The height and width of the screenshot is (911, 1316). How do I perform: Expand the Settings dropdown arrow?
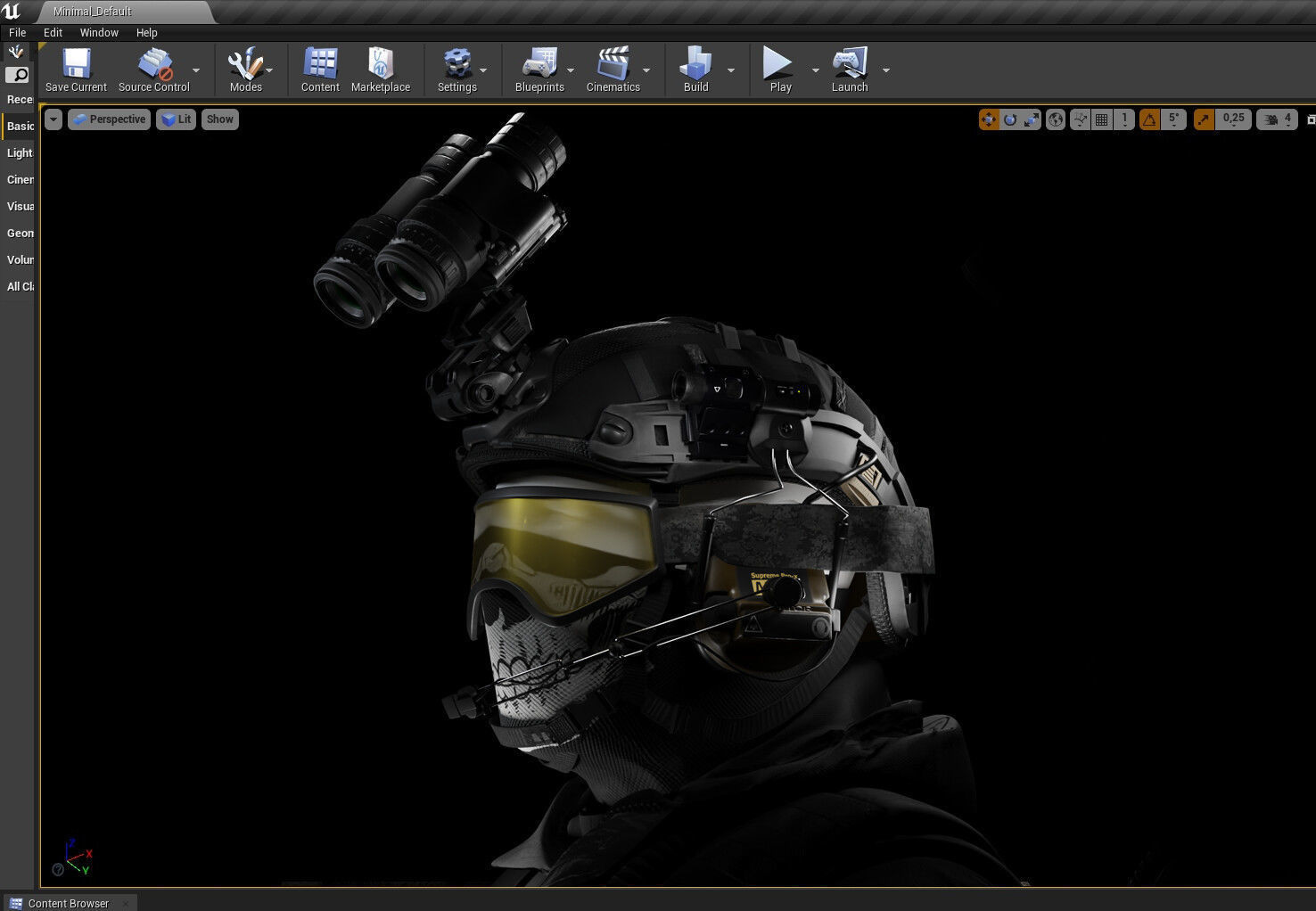click(x=483, y=70)
